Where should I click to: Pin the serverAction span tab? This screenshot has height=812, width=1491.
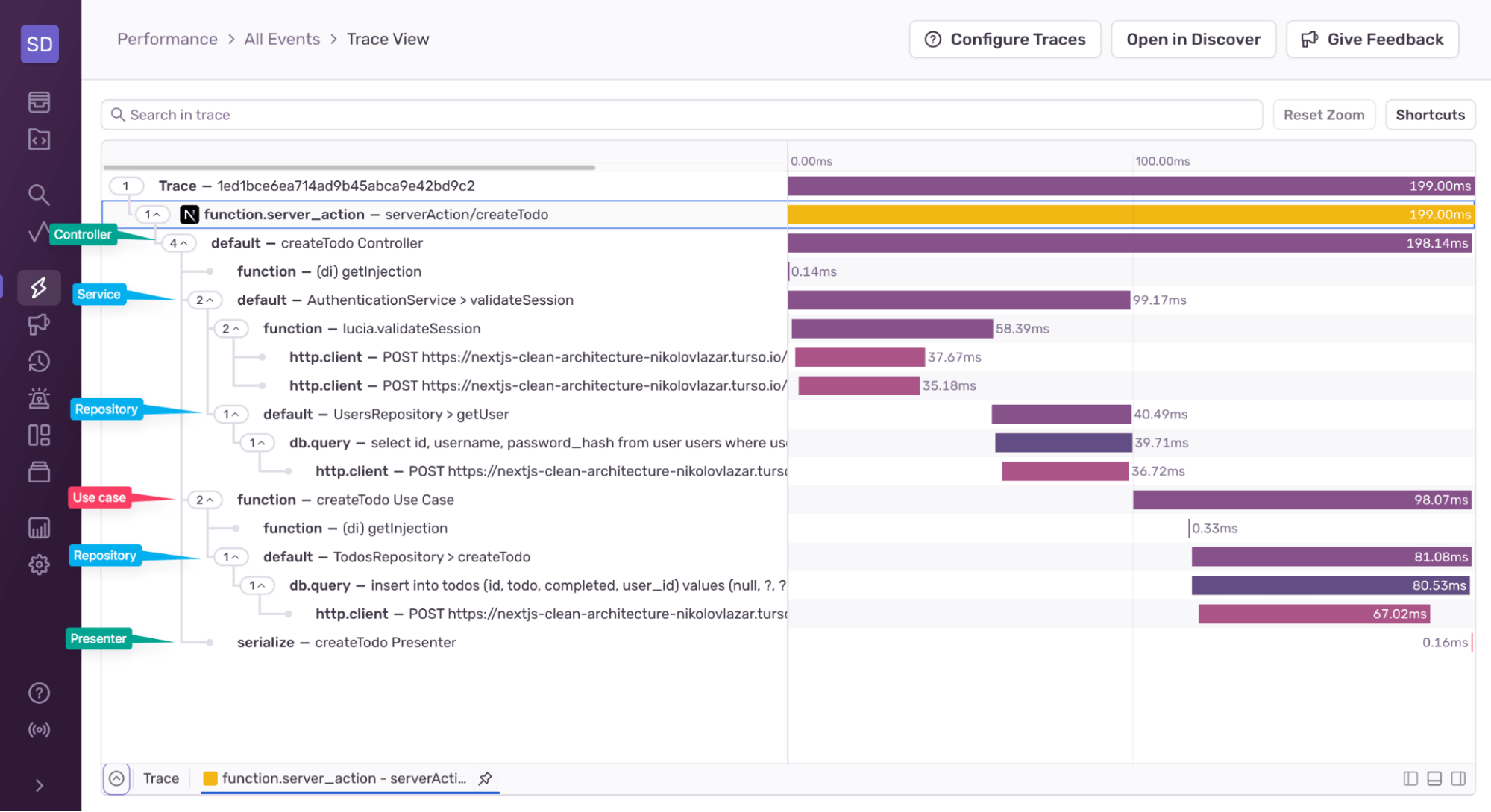click(486, 778)
